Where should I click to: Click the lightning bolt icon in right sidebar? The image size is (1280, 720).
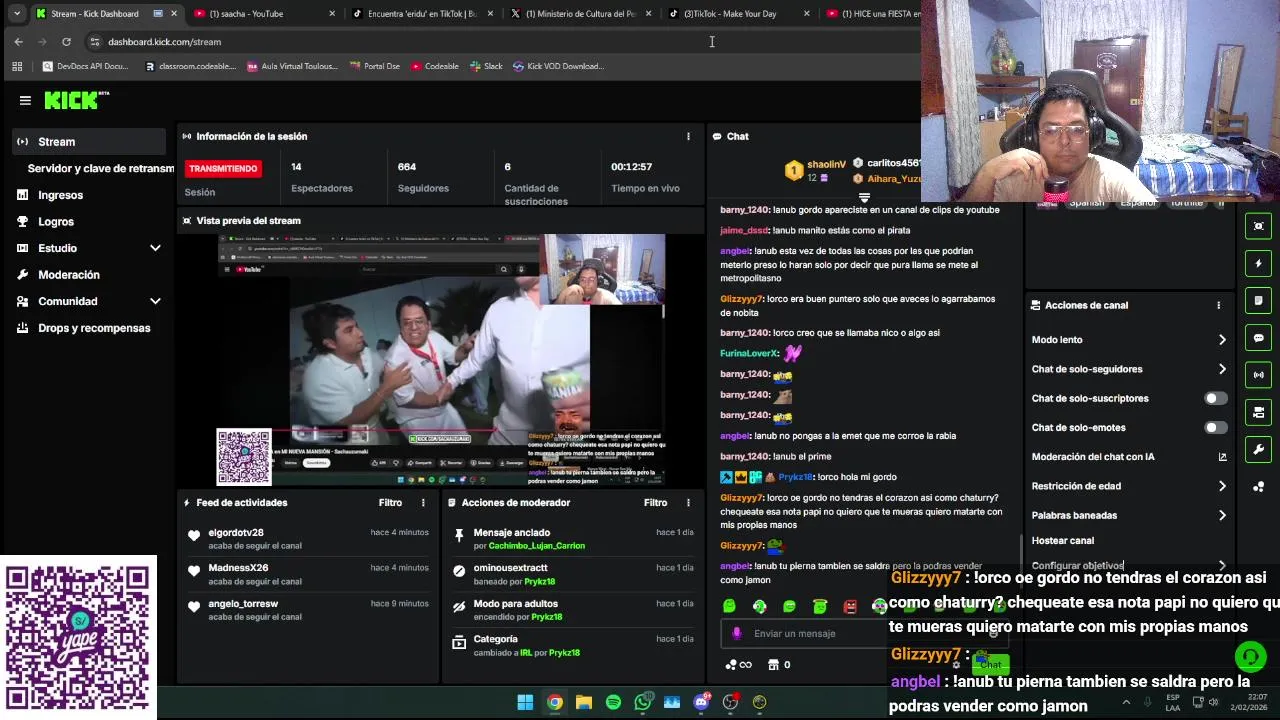click(1259, 263)
